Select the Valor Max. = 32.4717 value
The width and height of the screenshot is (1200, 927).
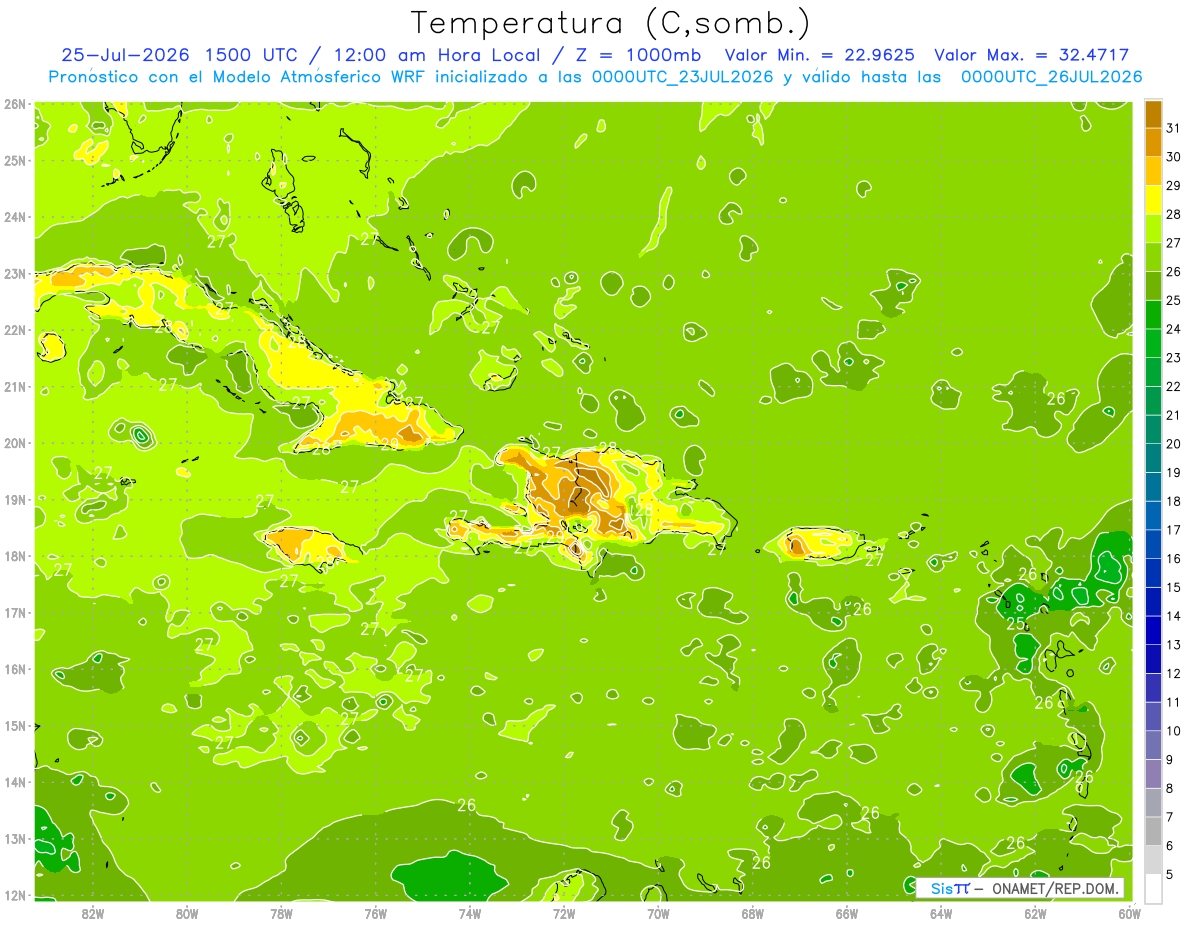pyautogui.click(x=1032, y=55)
